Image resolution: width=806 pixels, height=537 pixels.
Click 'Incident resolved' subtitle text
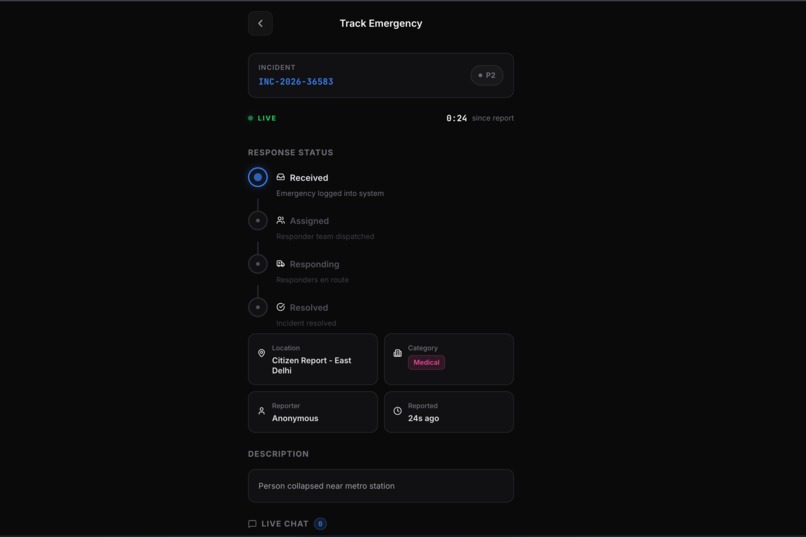click(306, 323)
